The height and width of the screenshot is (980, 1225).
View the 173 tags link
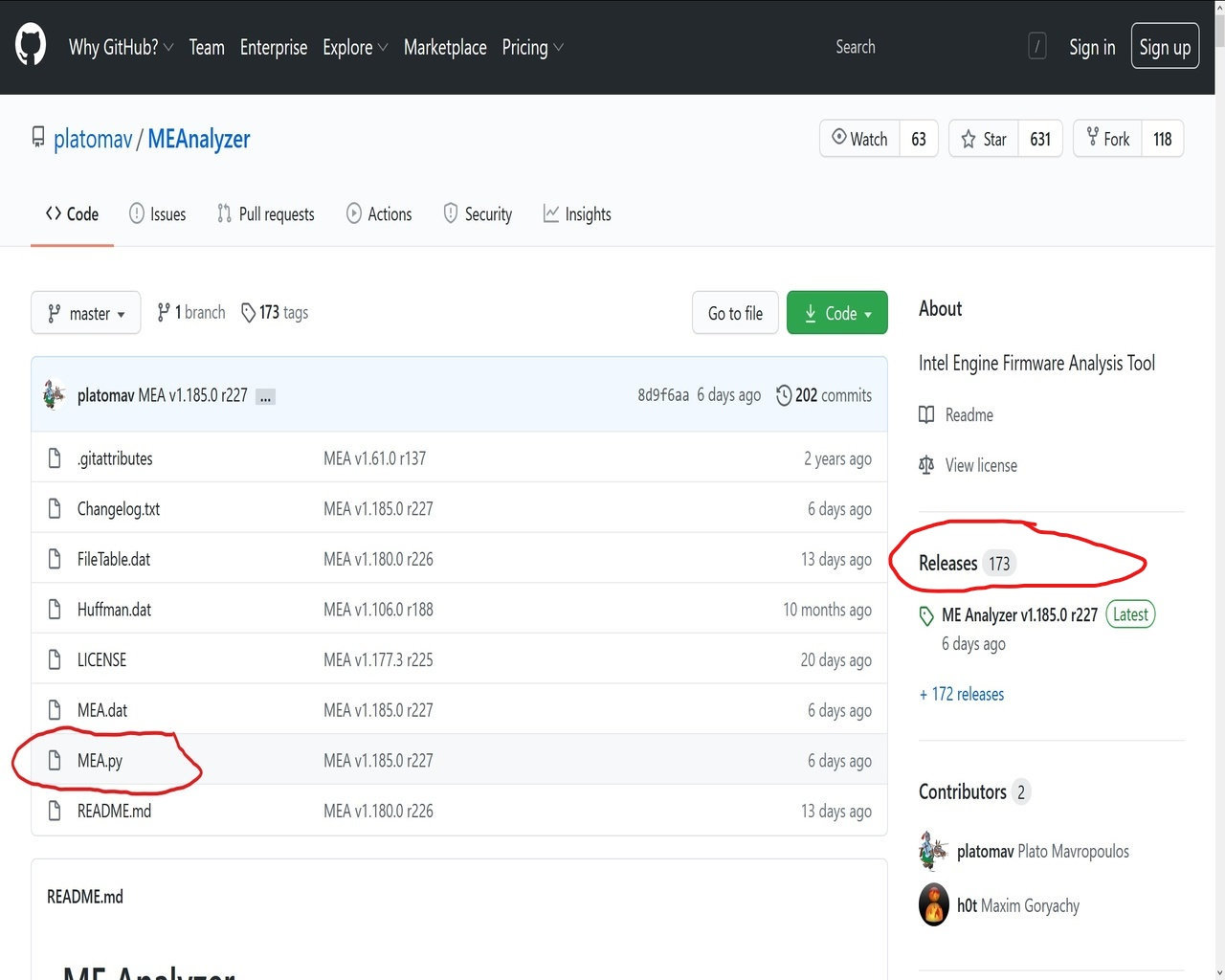tap(275, 312)
